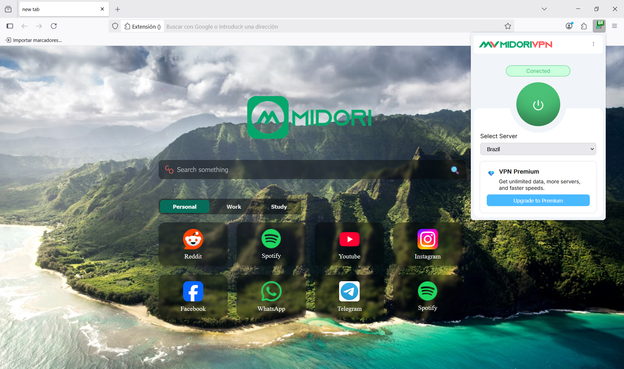Bookmark this page with the star icon
The width and height of the screenshot is (624, 369).
(x=507, y=26)
